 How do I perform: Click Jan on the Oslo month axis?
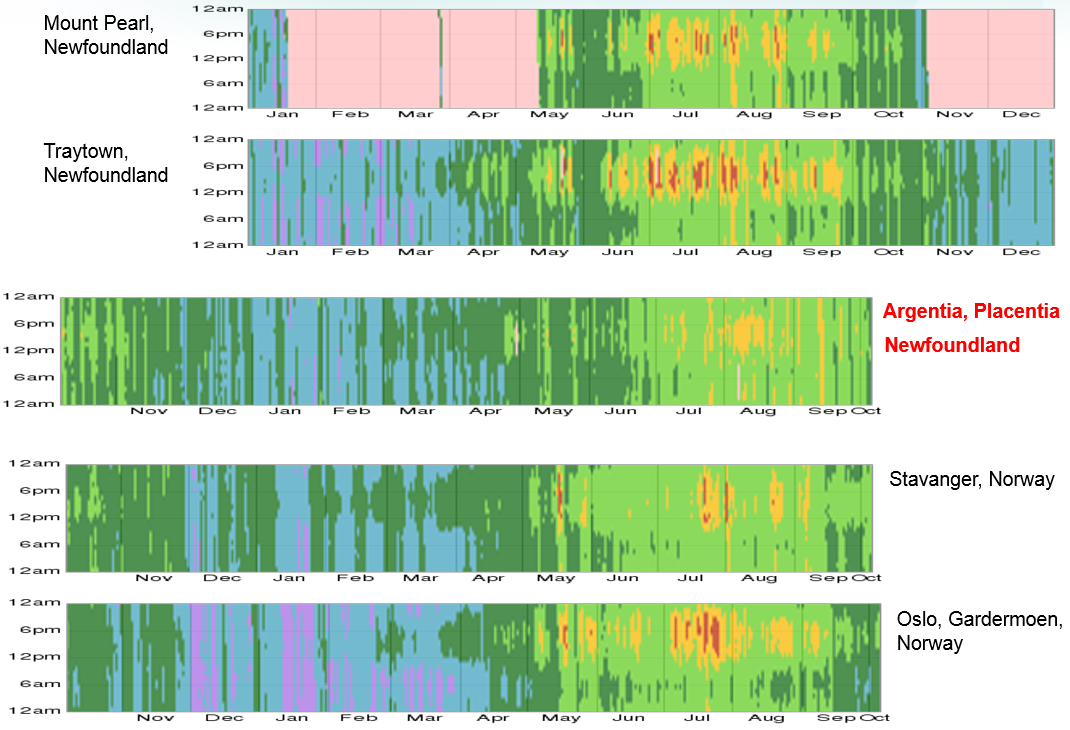click(291, 718)
